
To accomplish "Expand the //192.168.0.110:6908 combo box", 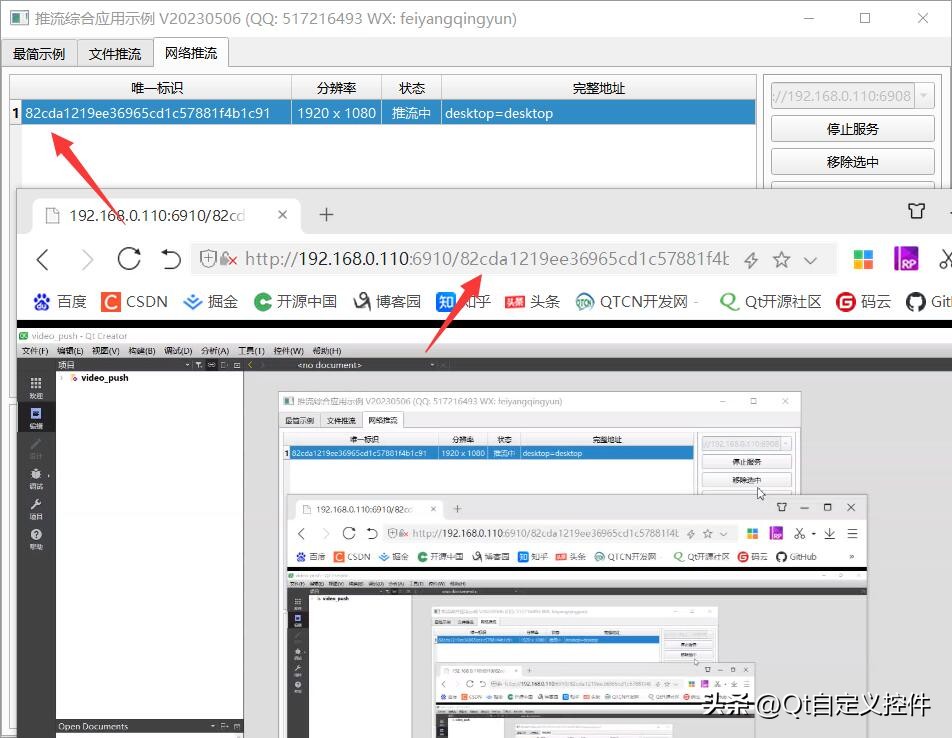I will click(x=922, y=95).
